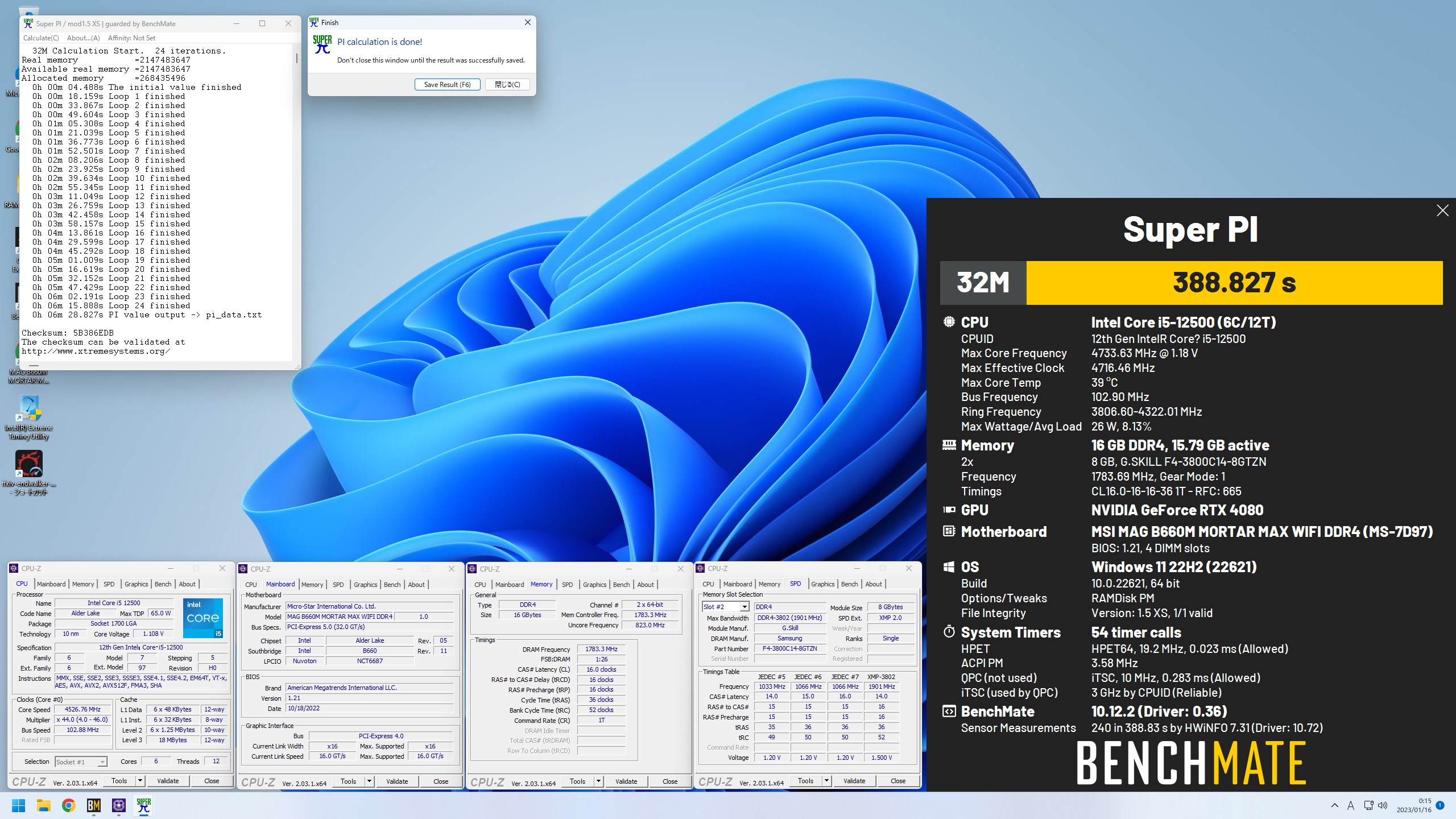Click Max Bandwidth DDR4-3802 (1901 MHz) field

pyautogui.click(x=789, y=618)
